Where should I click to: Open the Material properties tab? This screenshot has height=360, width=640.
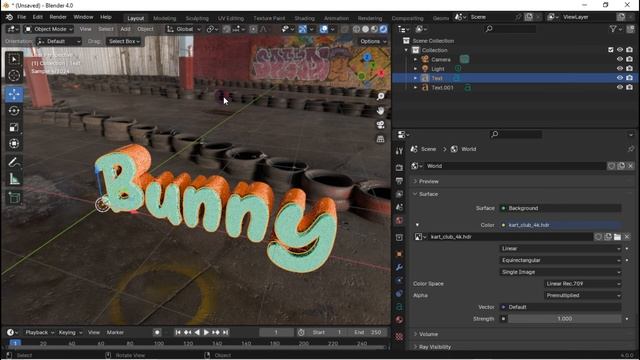pos(399,320)
